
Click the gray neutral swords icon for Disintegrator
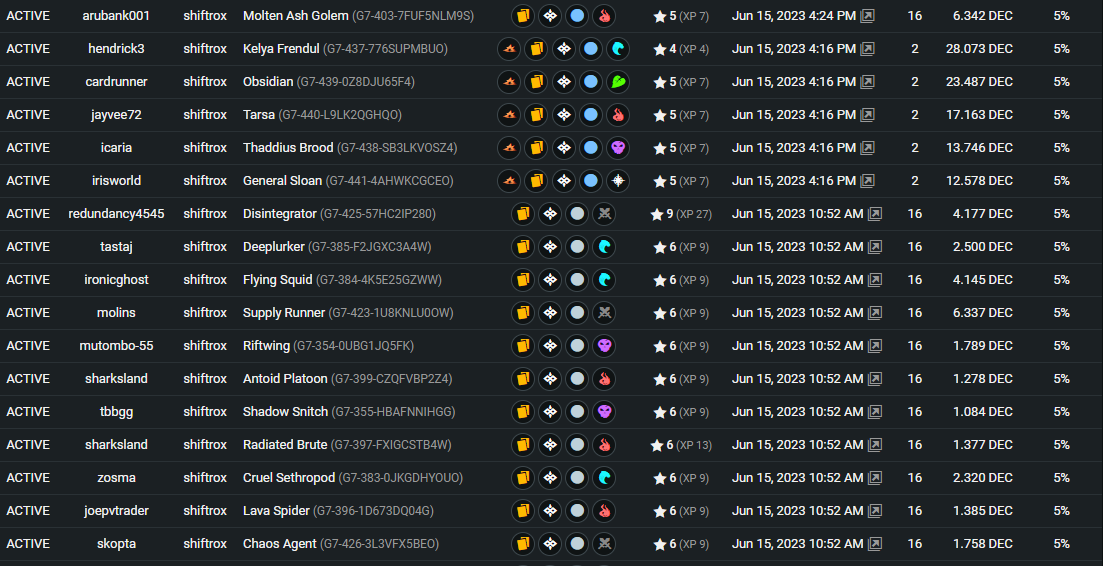point(604,214)
